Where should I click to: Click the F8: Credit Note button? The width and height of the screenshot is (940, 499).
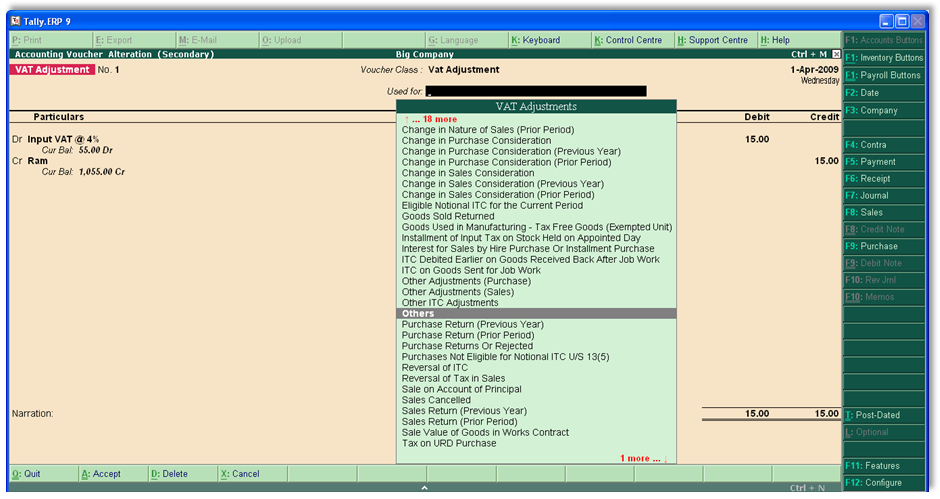point(884,229)
